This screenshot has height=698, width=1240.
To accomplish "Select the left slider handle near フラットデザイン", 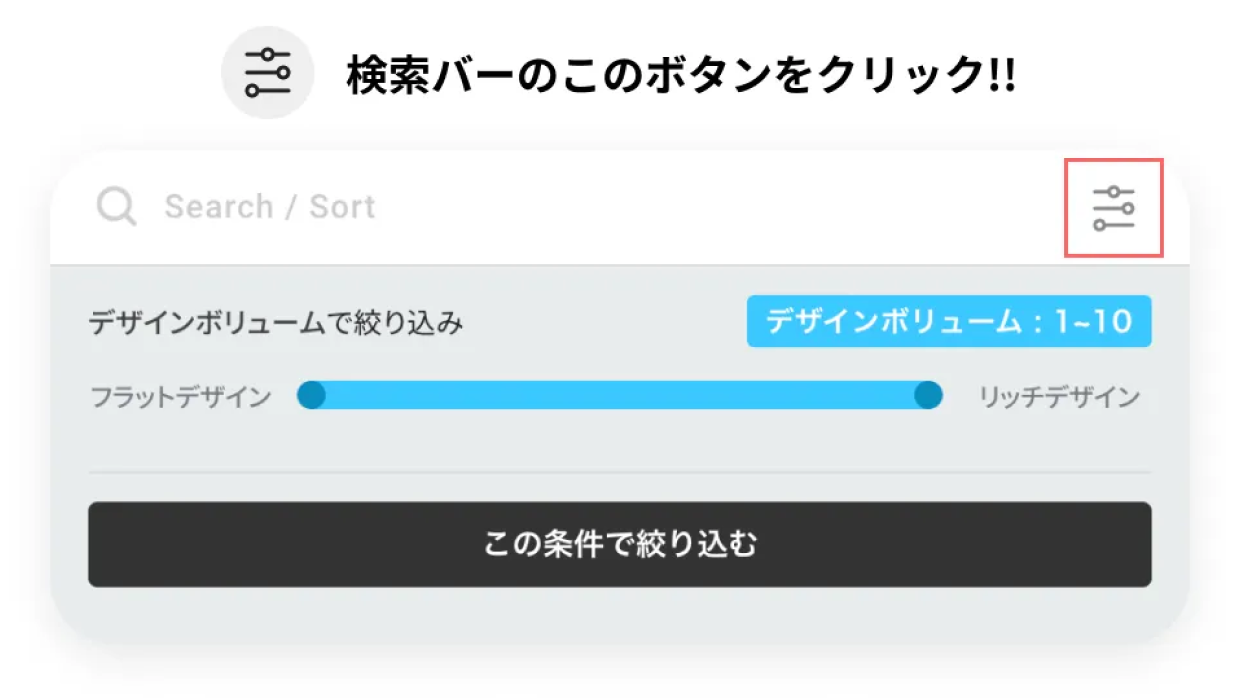I will point(312,396).
